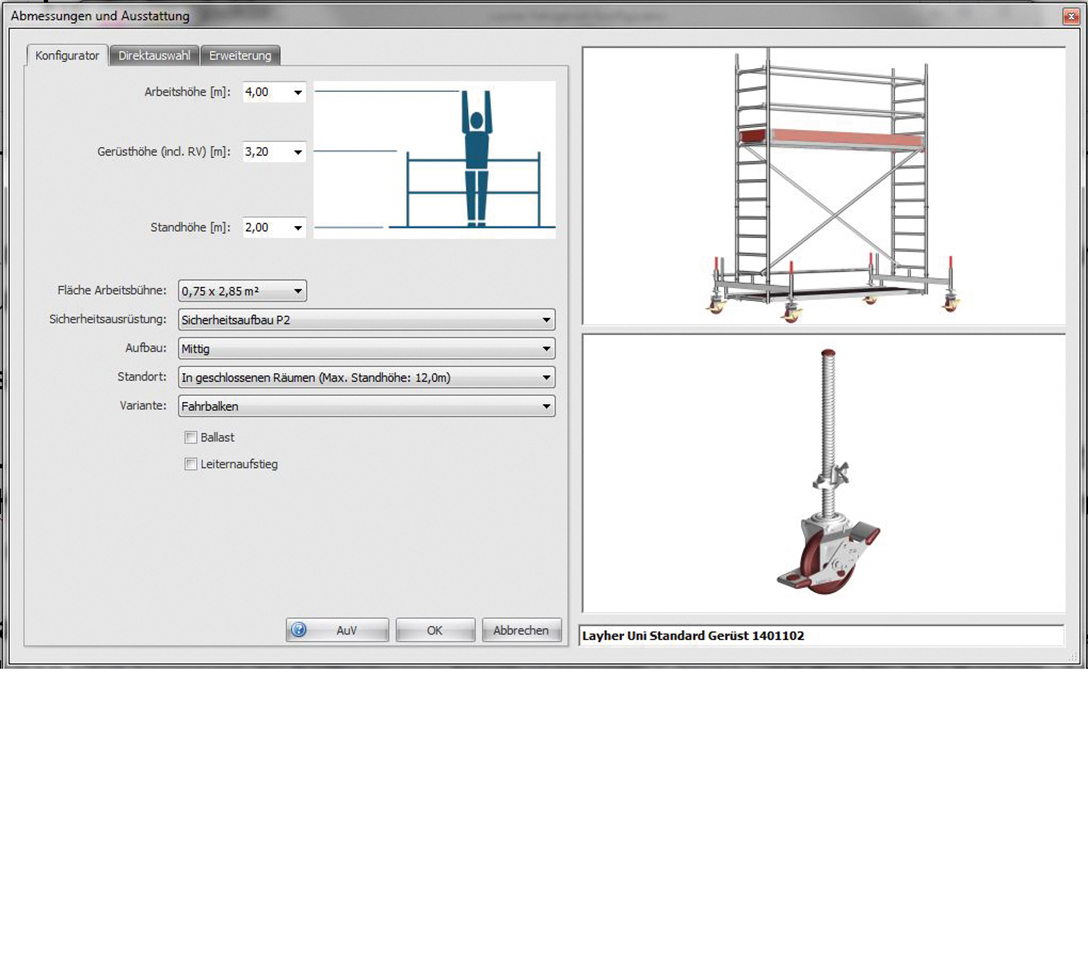Enable the Ballast checkbox
The width and height of the screenshot is (1088, 976).
pos(191,437)
